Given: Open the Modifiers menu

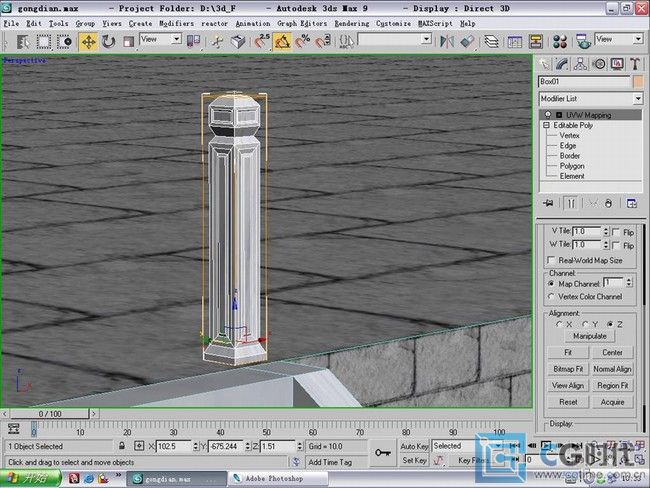Looking at the screenshot, I should pos(176,24).
